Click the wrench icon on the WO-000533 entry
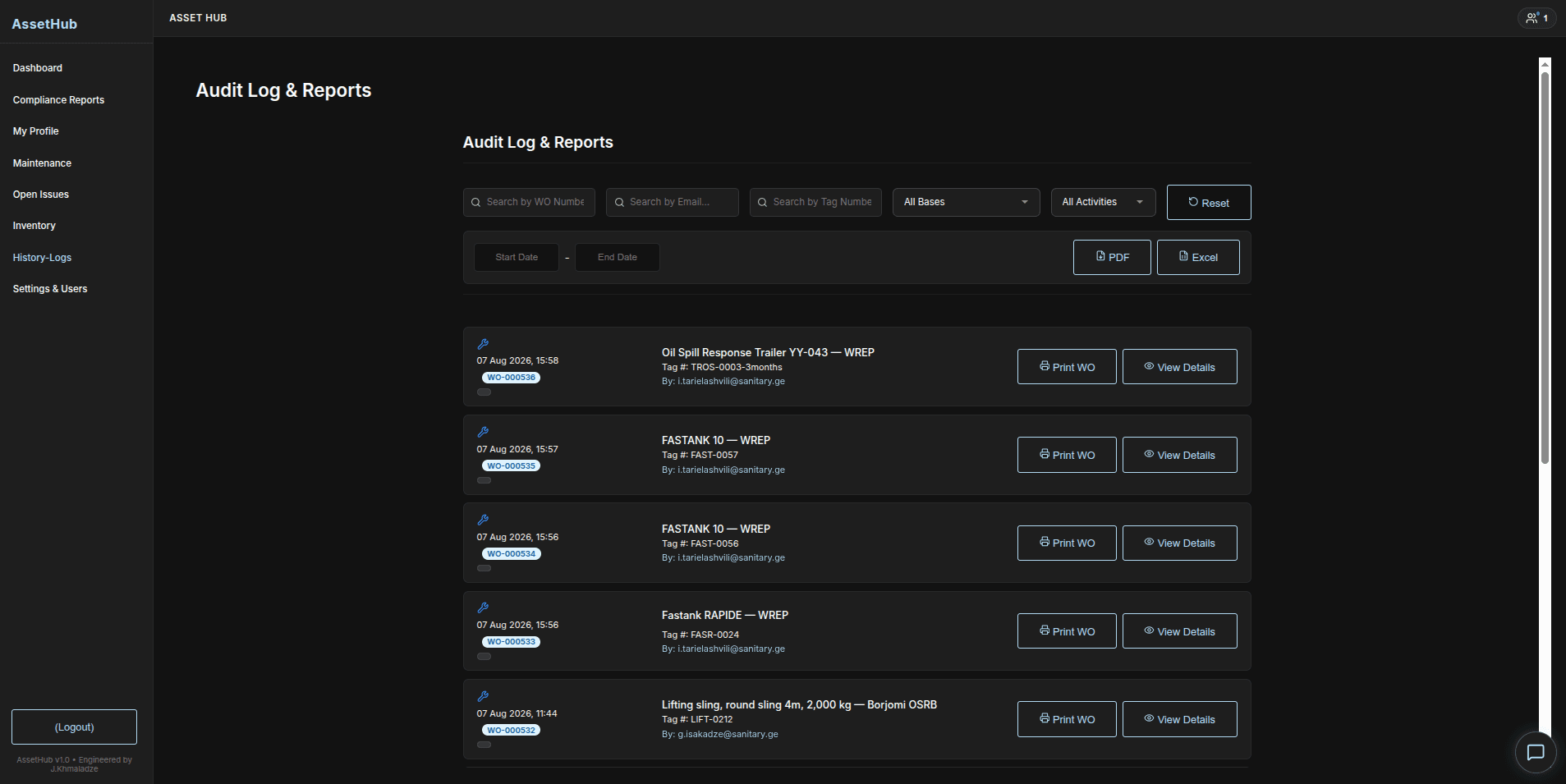Screen dimensions: 1566x784 point(483,608)
